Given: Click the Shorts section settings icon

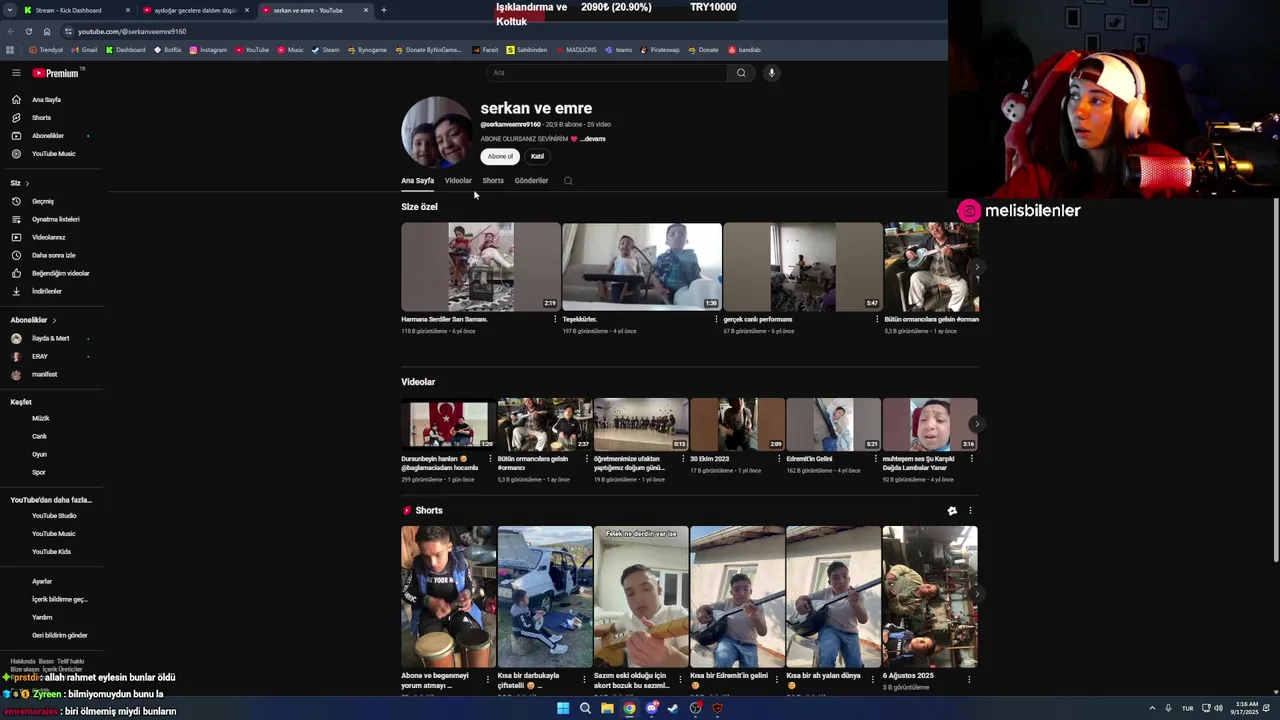Looking at the screenshot, I should (952, 511).
